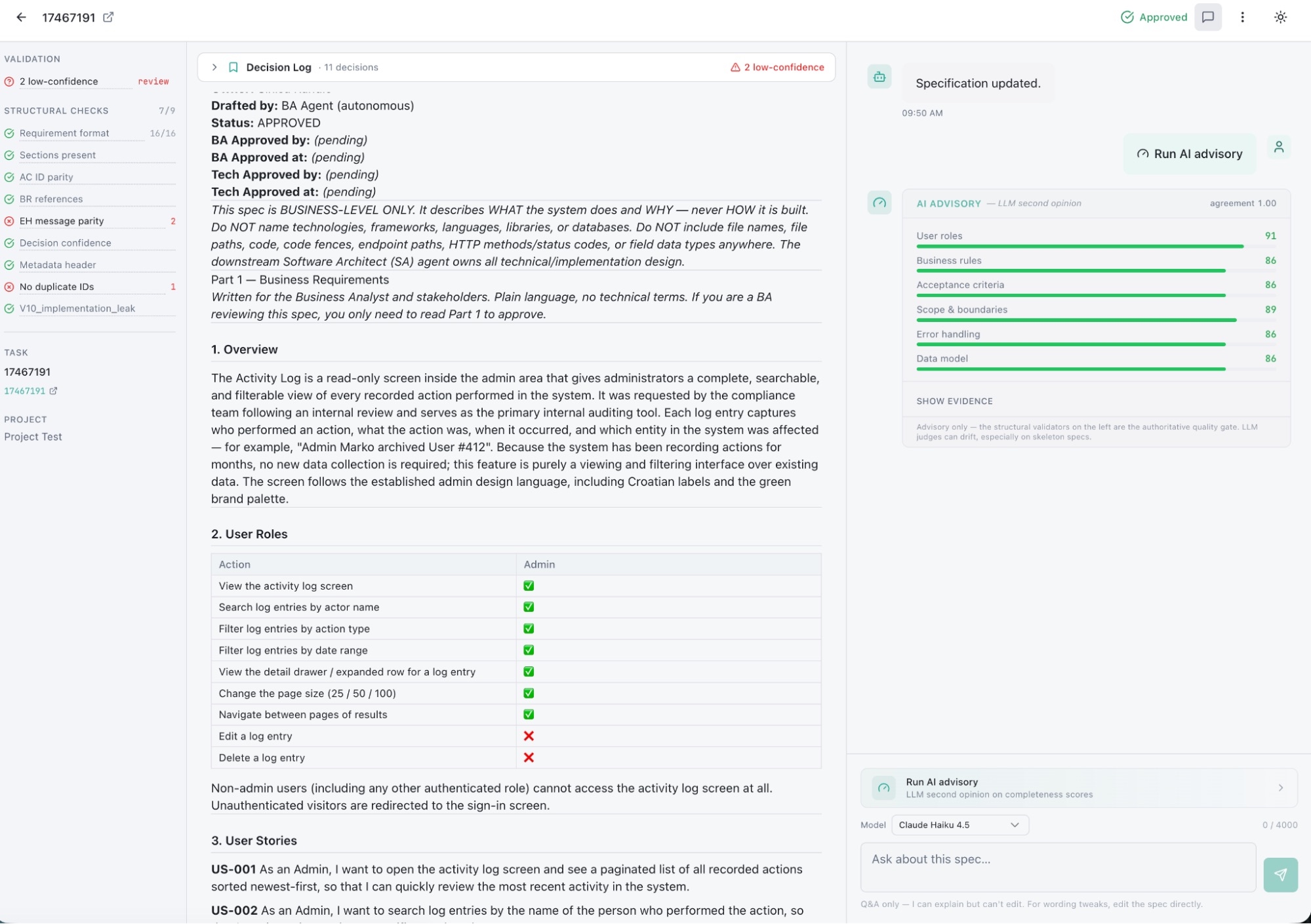Click the Approved status label
Screen dimensions: 1311x924
1163,18
